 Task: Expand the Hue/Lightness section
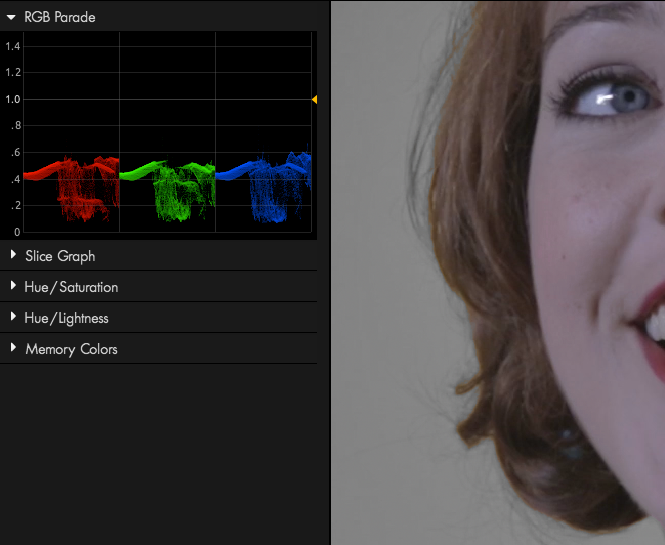[13, 316]
